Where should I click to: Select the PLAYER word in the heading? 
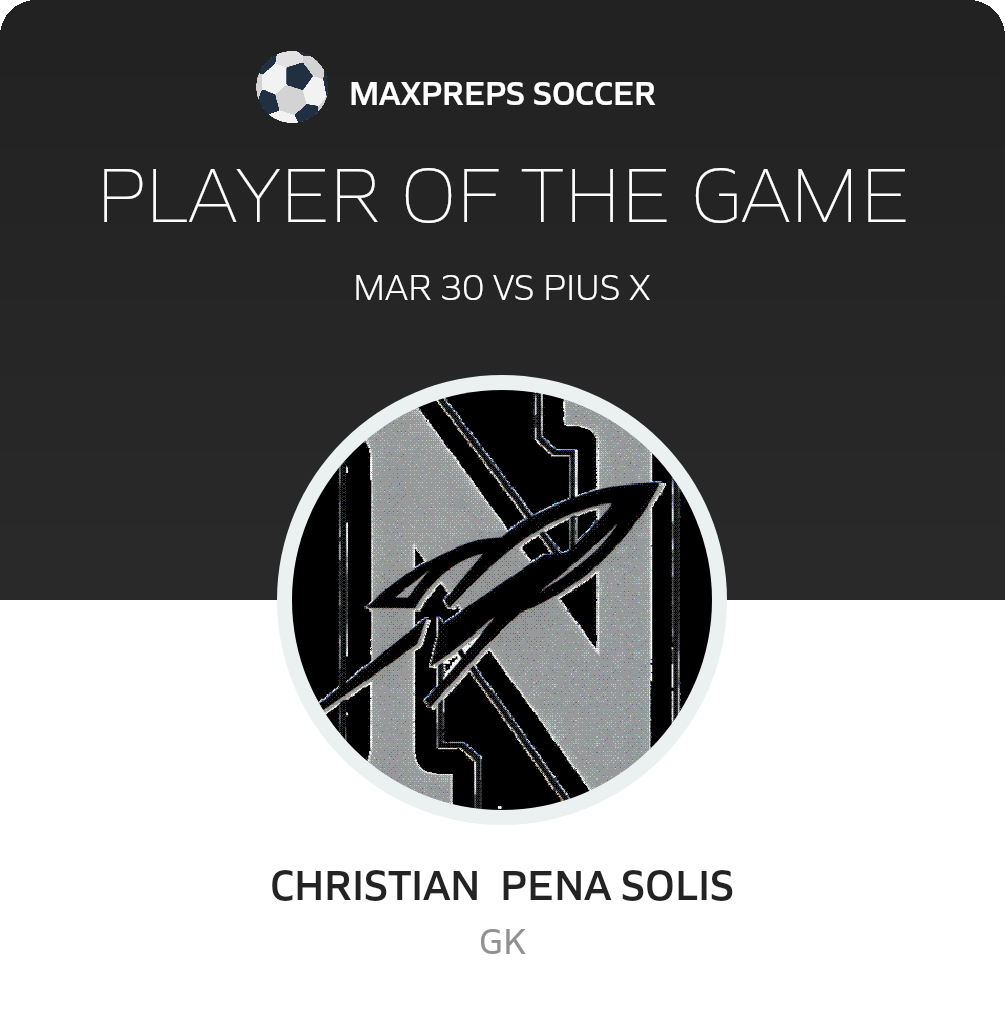pos(239,196)
